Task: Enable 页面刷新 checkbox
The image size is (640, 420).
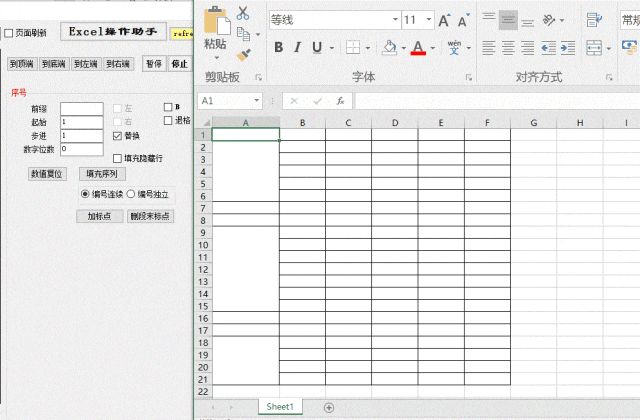Action: (x=9, y=33)
